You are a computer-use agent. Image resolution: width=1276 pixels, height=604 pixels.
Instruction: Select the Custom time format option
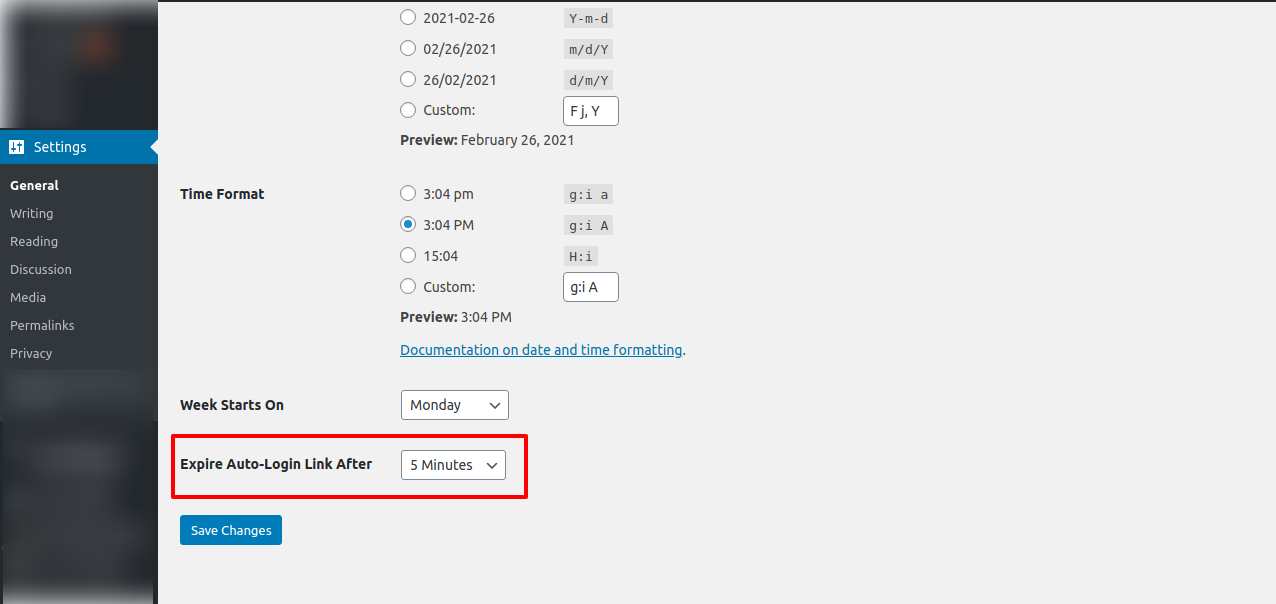pyautogui.click(x=408, y=286)
